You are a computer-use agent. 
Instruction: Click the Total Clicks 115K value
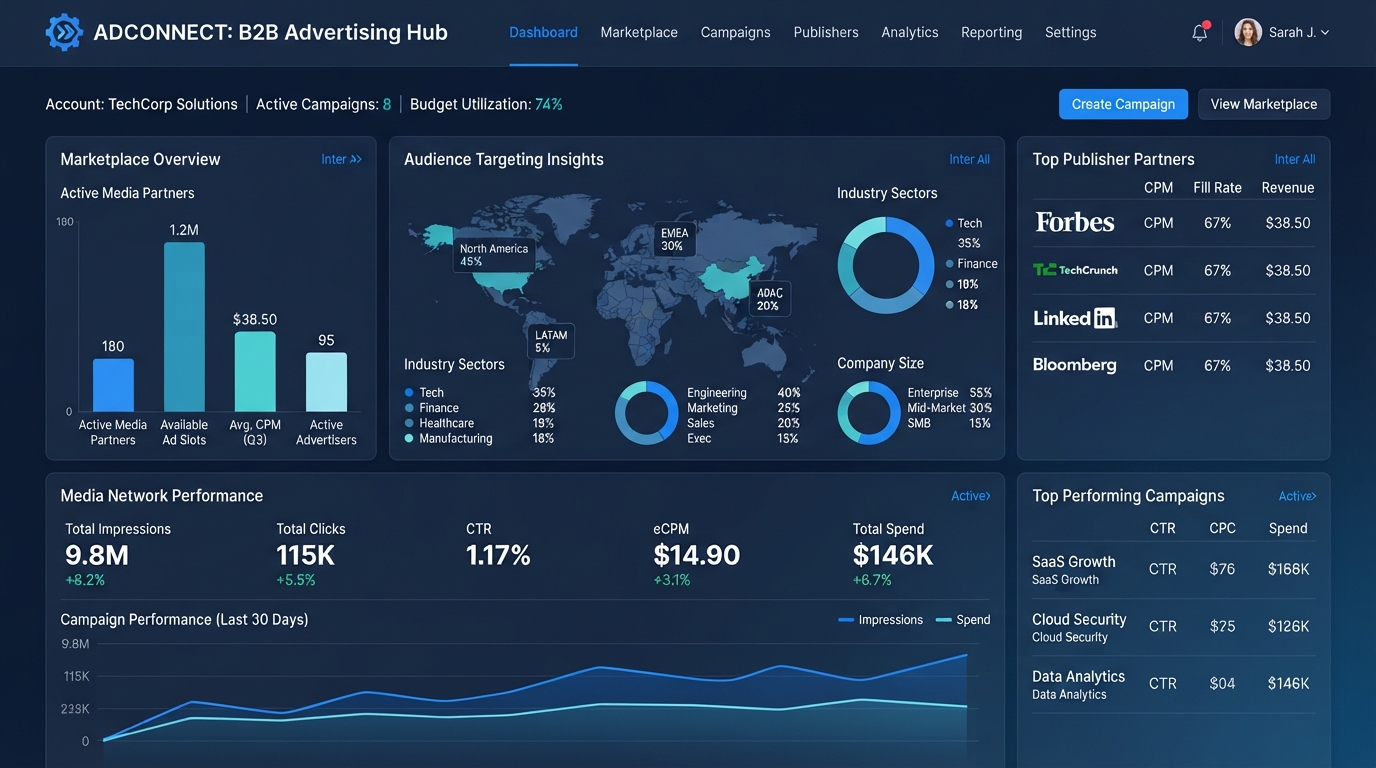tap(306, 555)
